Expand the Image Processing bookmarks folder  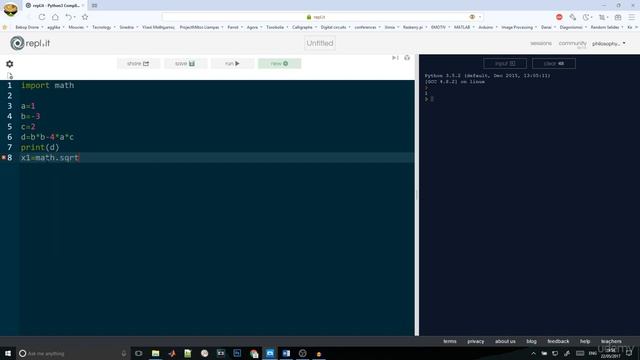(x=519, y=27)
